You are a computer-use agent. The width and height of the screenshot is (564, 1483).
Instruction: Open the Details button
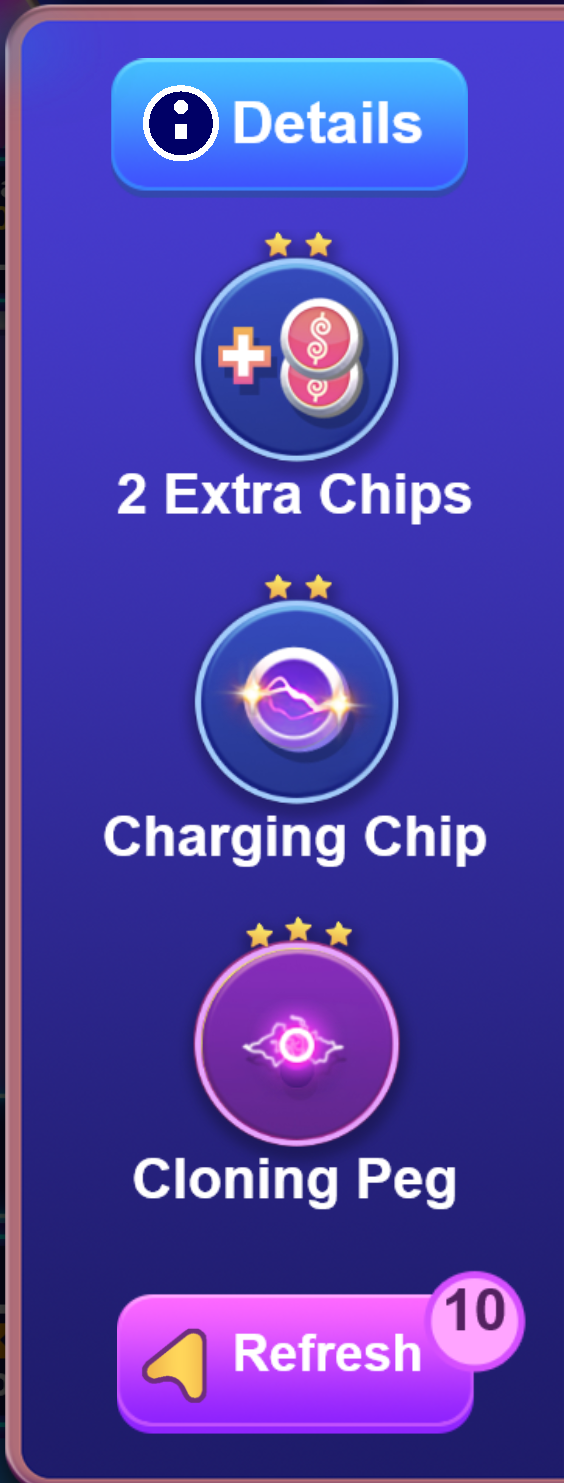click(x=289, y=124)
